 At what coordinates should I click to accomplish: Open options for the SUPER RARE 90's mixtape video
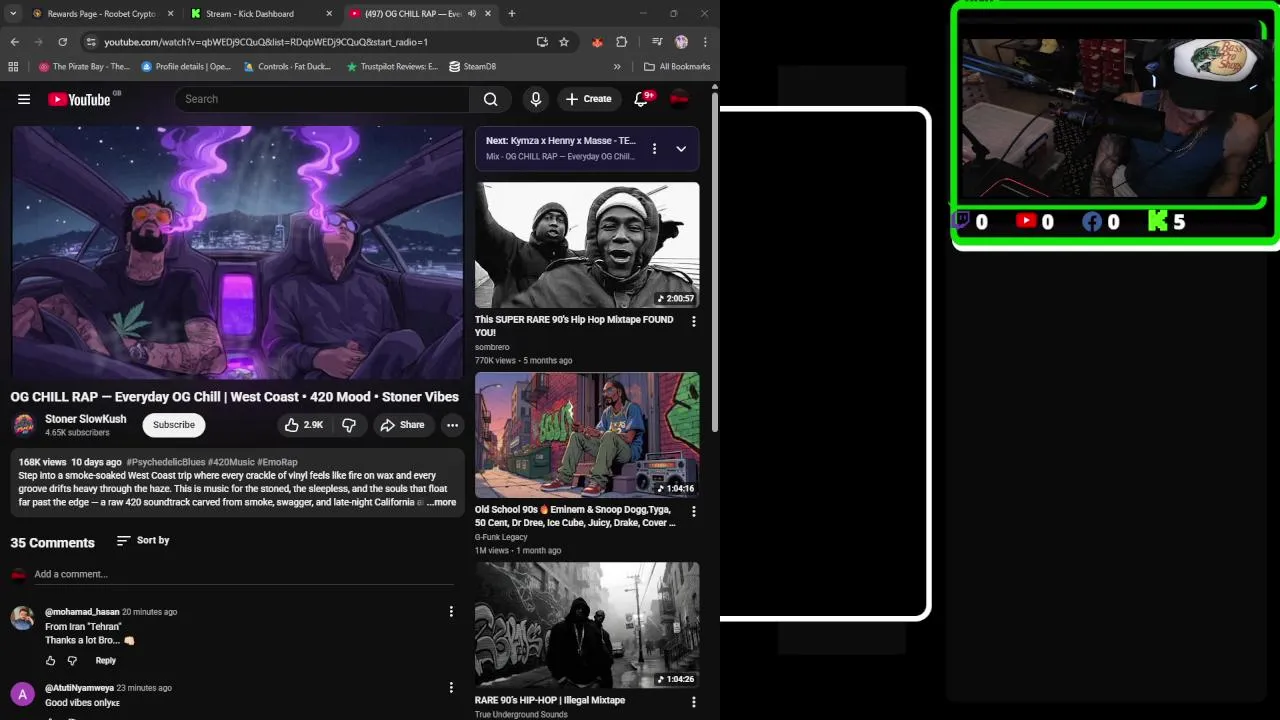click(x=693, y=321)
